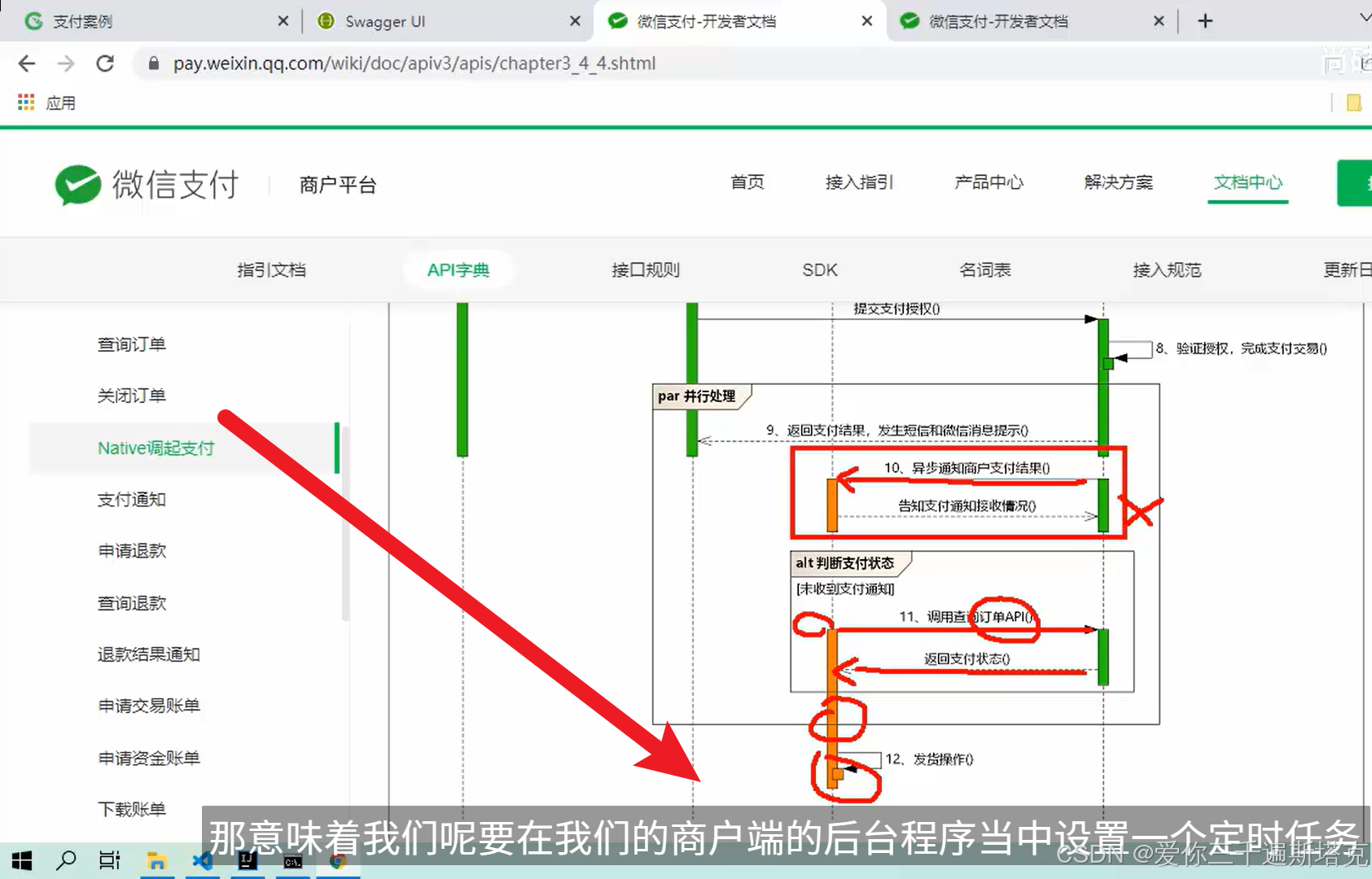Image resolution: width=1372 pixels, height=879 pixels.
Task: Open the command prompt from taskbar
Action: (293, 861)
